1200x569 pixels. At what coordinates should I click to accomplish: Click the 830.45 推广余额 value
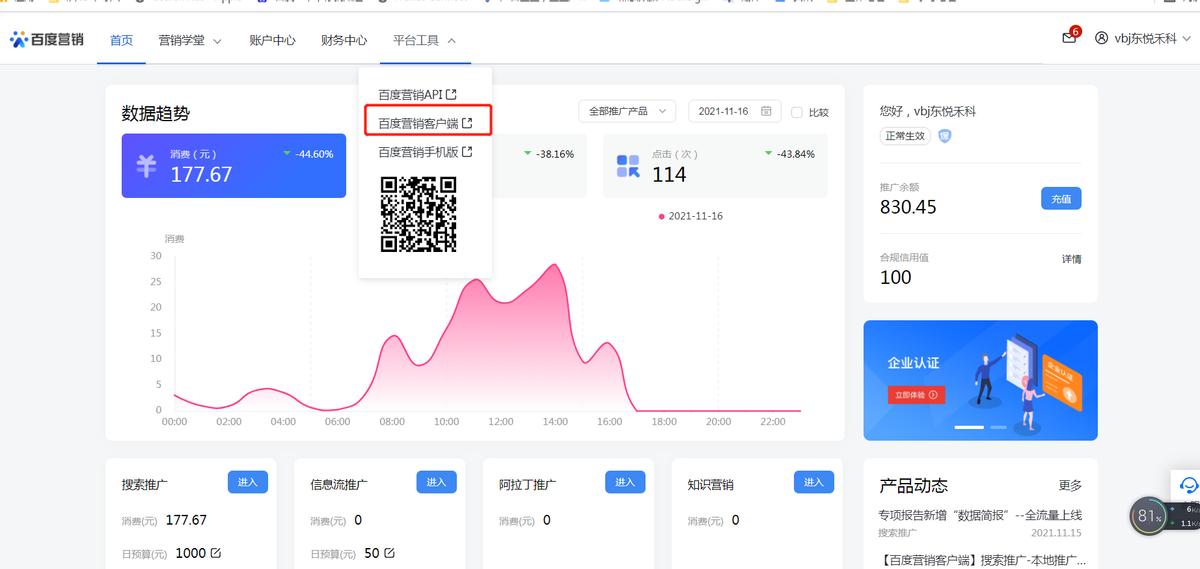point(908,207)
